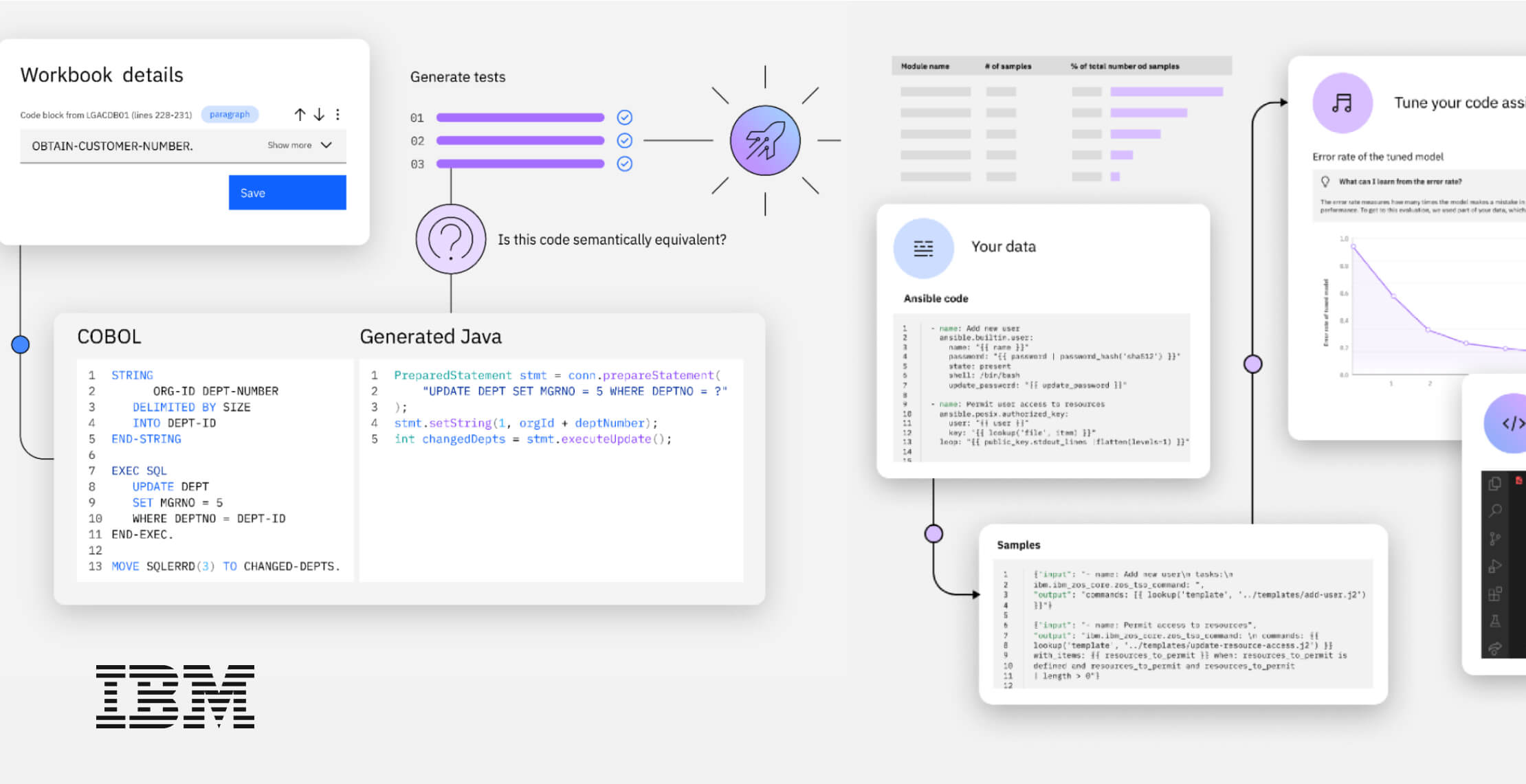Click the Save button
Image resolution: width=1526 pixels, height=784 pixels.
287,192
